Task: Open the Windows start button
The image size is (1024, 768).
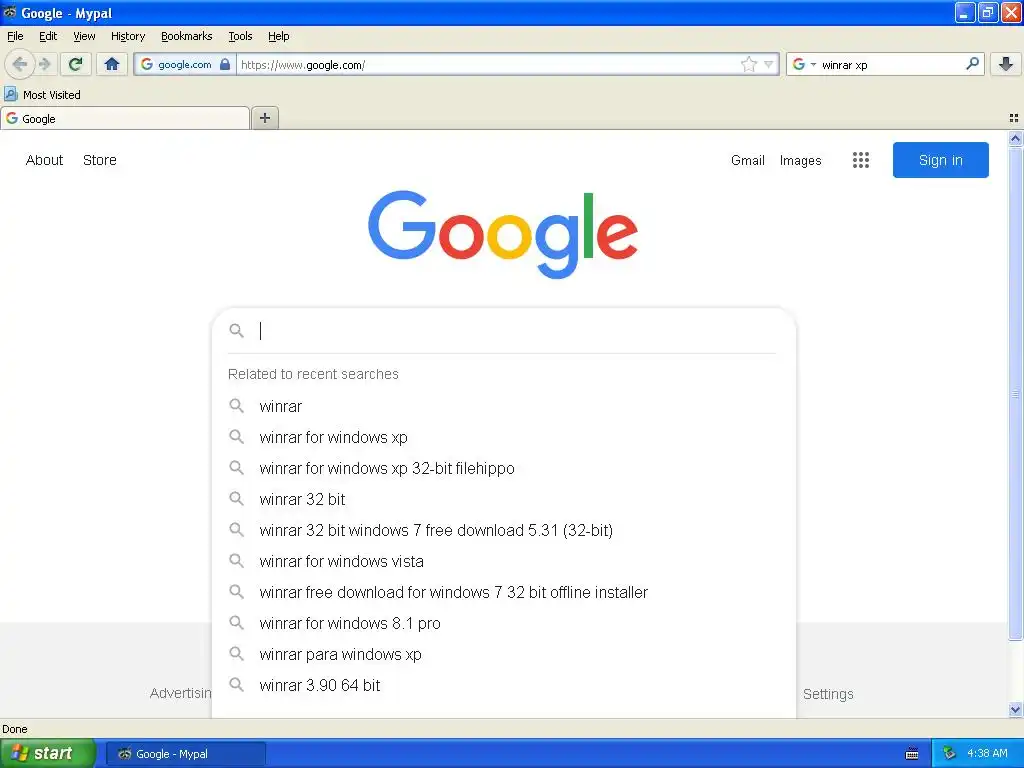Action: [x=47, y=754]
